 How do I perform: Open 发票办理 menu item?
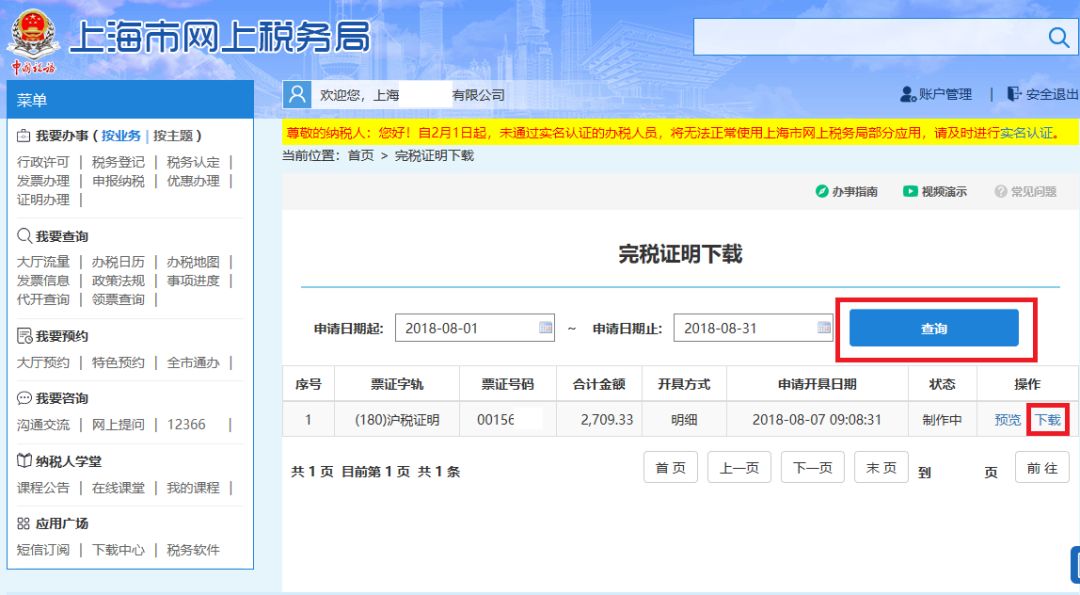click(x=43, y=180)
